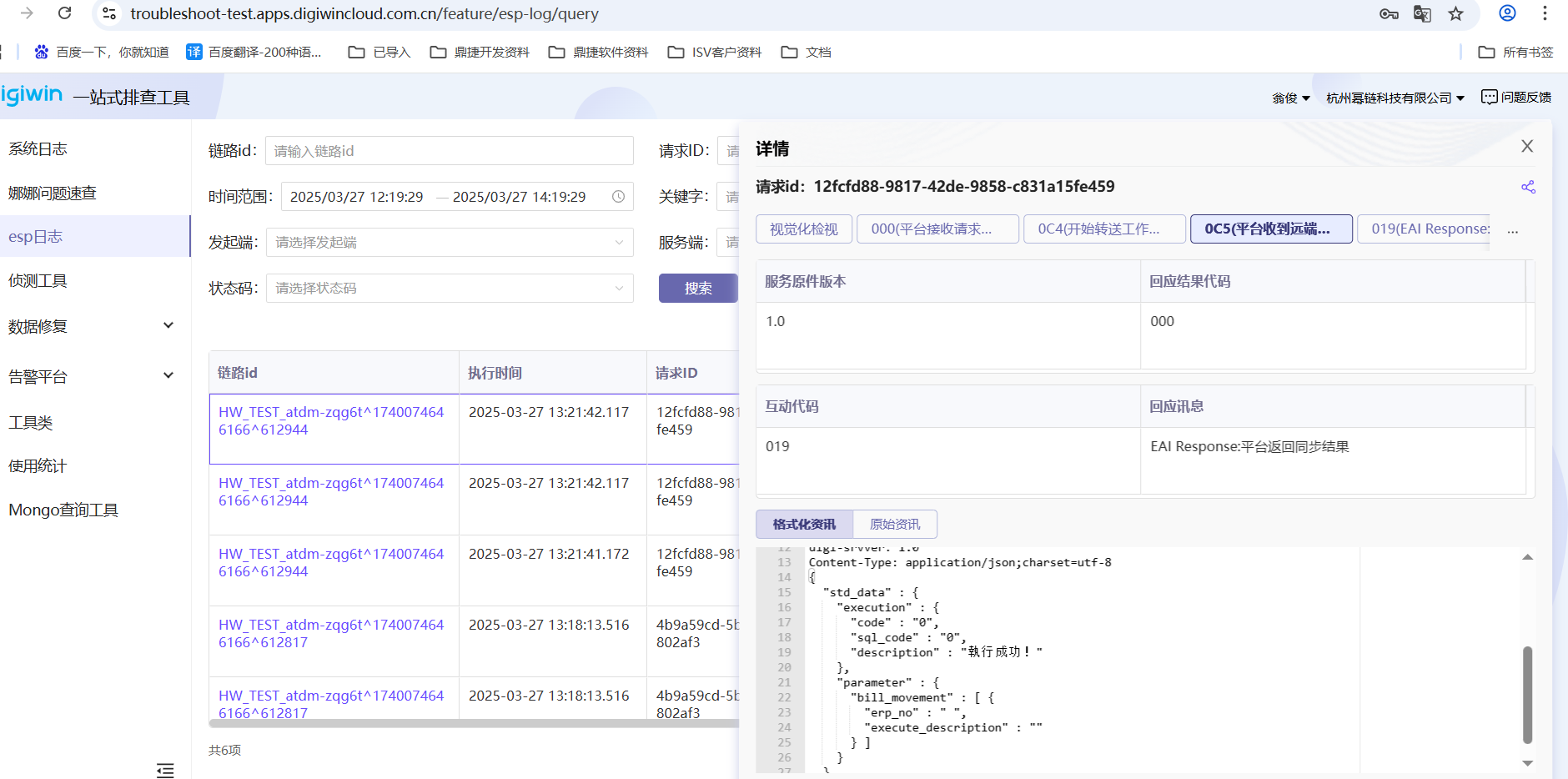Click the code viewer scroll-down arrow
The width and height of the screenshot is (1568, 779).
tap(1527, 763)
